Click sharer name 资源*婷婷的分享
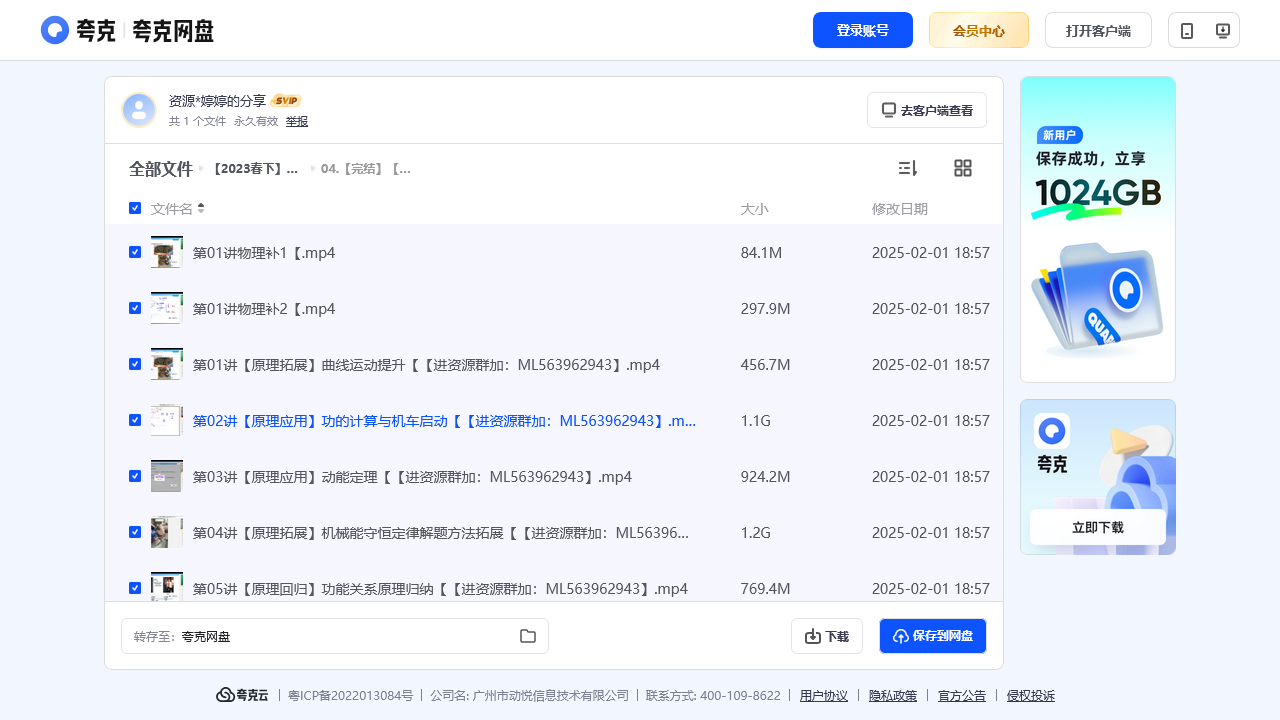Screen dimensions: 1280x720 [x=217, y=100]
